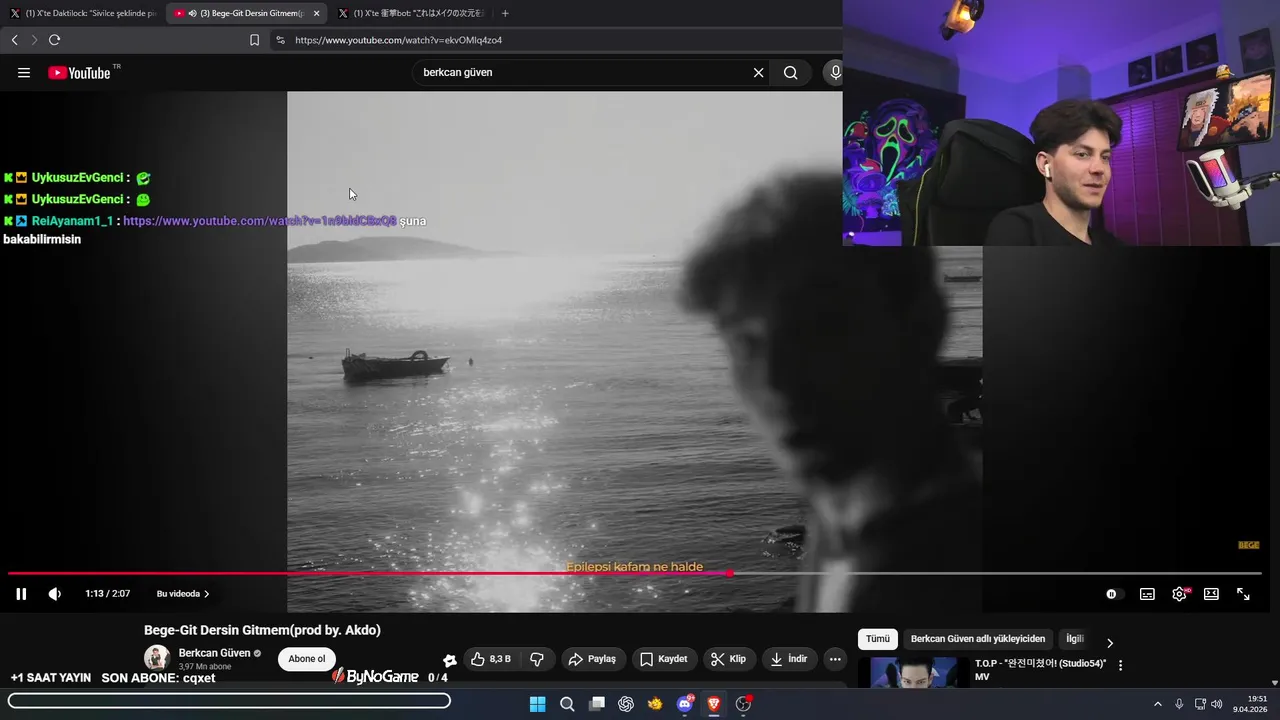Open Windows taskbar search
1280x720 pixels.
(567, 704)
